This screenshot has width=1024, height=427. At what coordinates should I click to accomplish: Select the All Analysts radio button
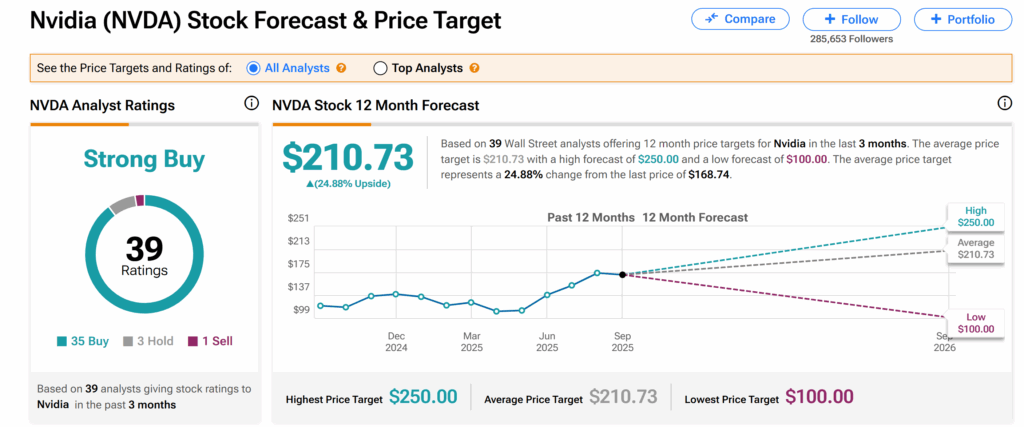[x=254, y=68]
